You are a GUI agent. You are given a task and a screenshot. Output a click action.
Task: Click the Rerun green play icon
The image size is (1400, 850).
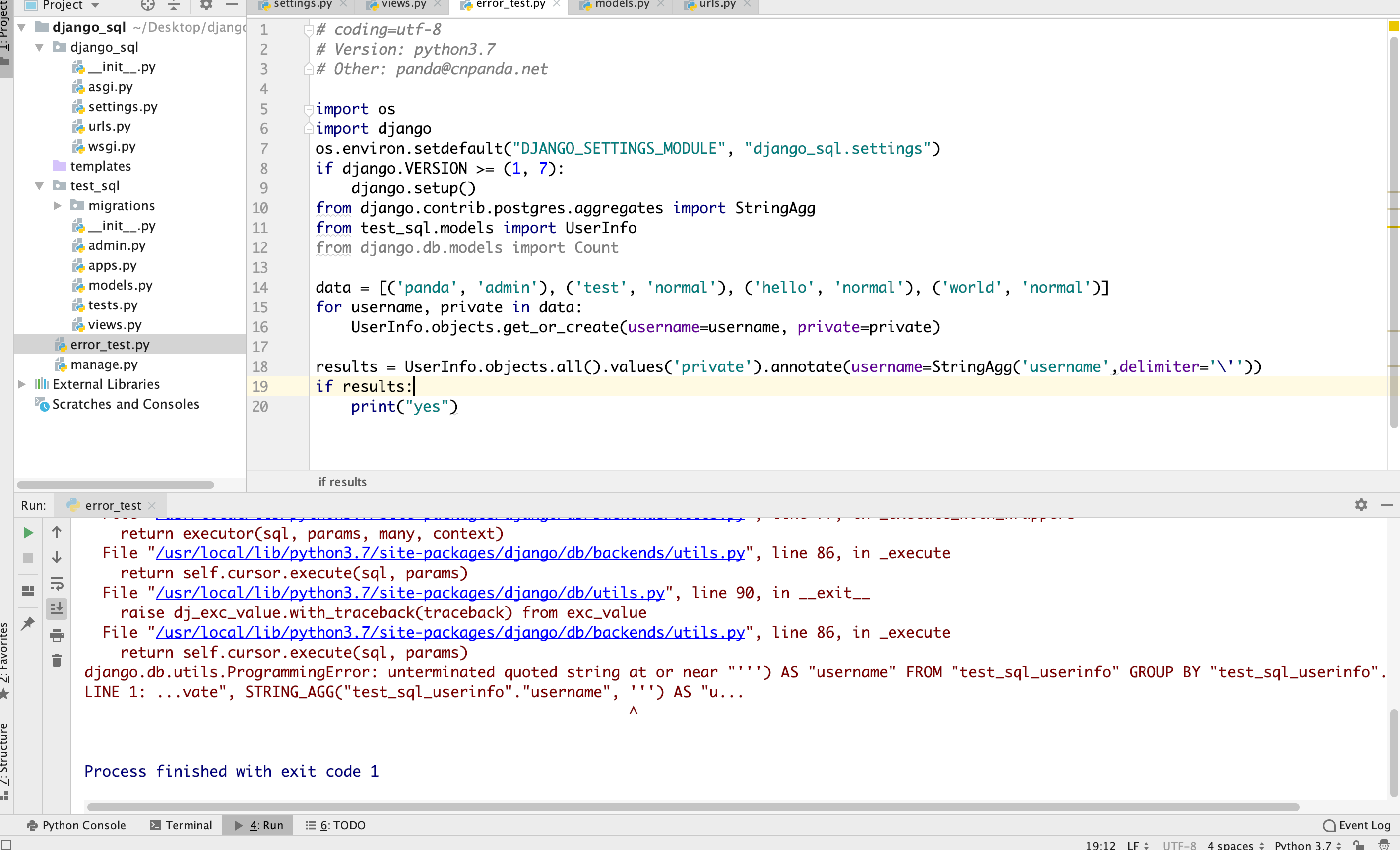(28, 533)
